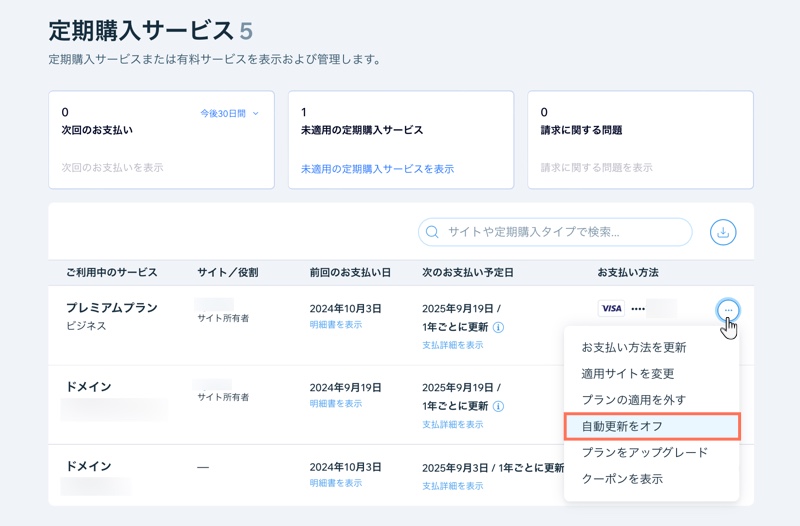Open the 今後30日間 period dropdown
This screenshot has height=526, width=800.
coord(230,113)
